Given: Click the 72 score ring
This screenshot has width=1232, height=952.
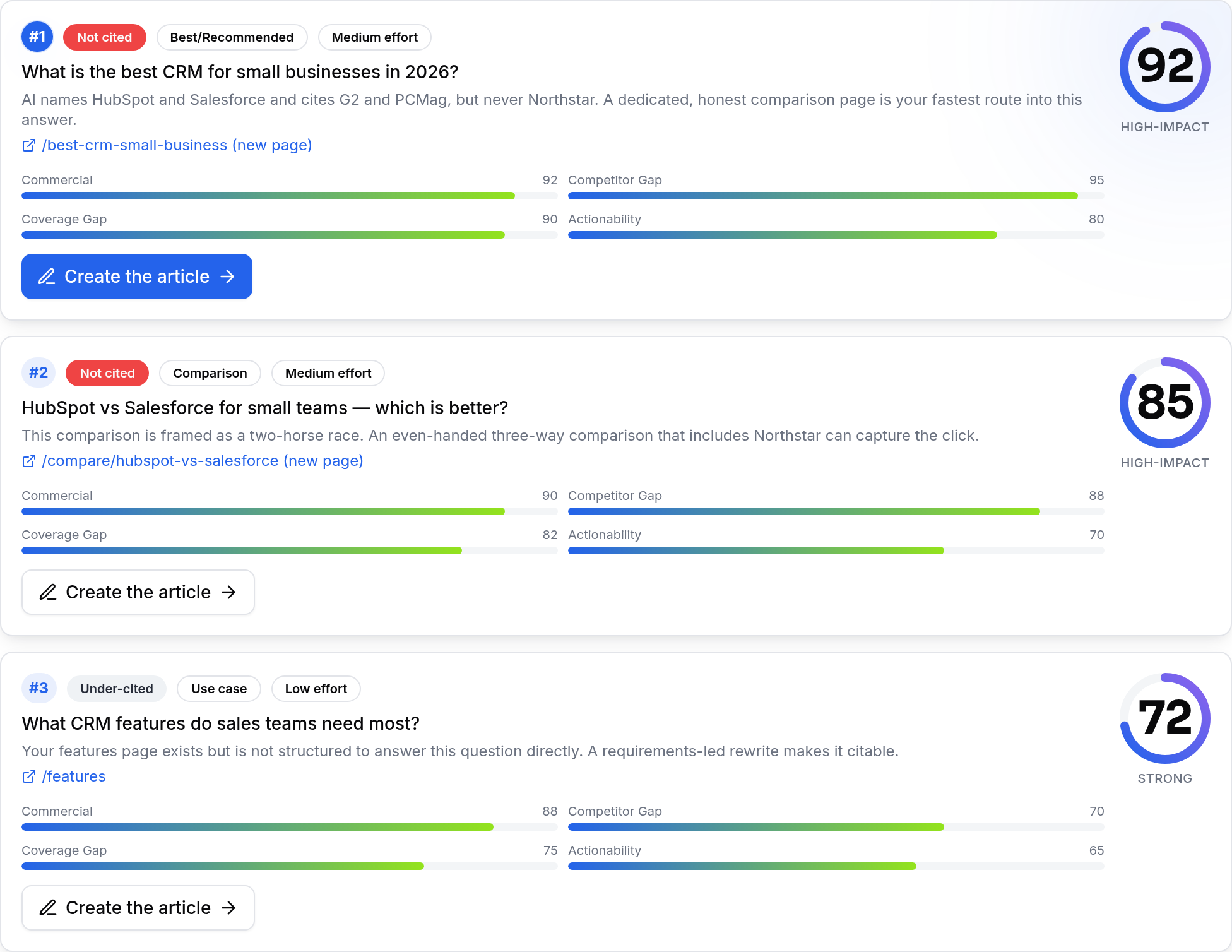Looking at the screenshot, I should tap(1165, 718).
